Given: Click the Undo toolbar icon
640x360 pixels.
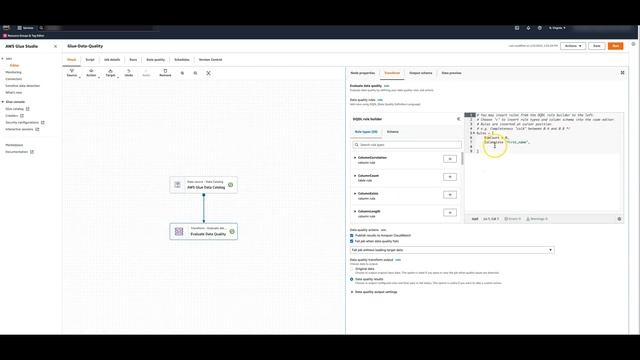Looking at the screenshot, I should tap(129, 73).
